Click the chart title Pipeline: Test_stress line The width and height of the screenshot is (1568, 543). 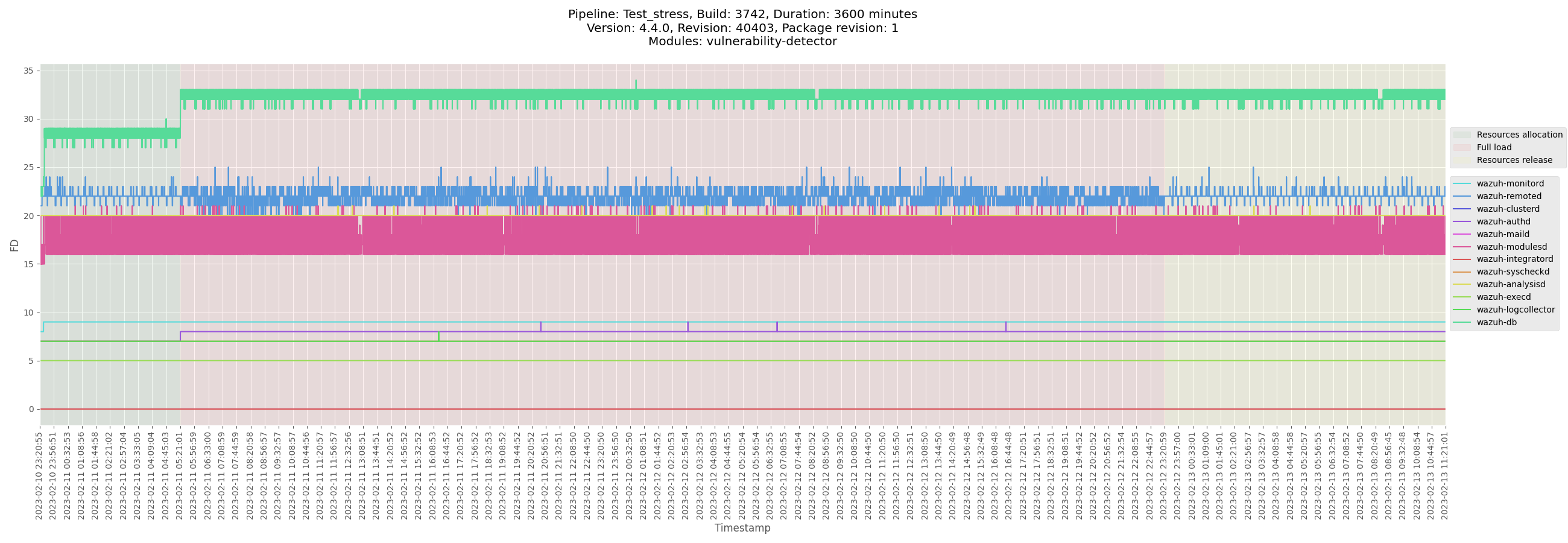tap(742, 14)
